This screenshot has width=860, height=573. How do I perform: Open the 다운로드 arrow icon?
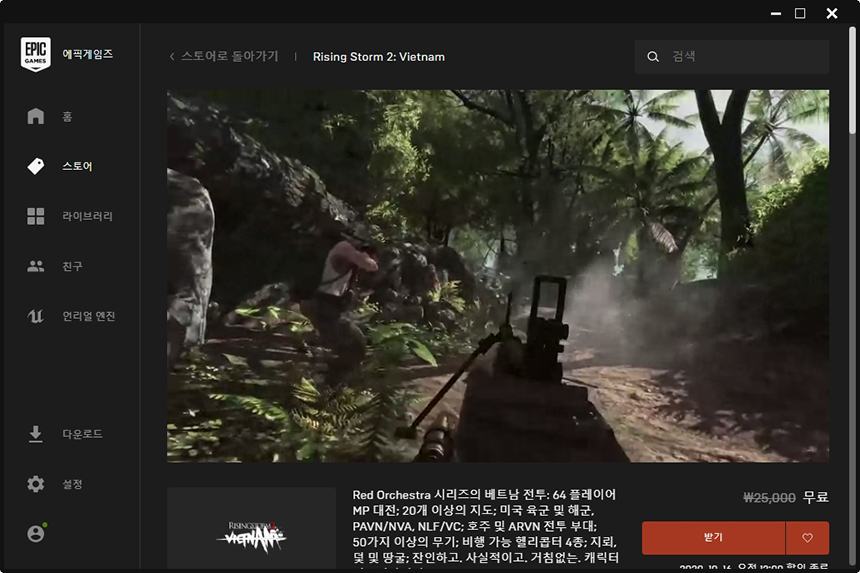[x=36, y=434]
